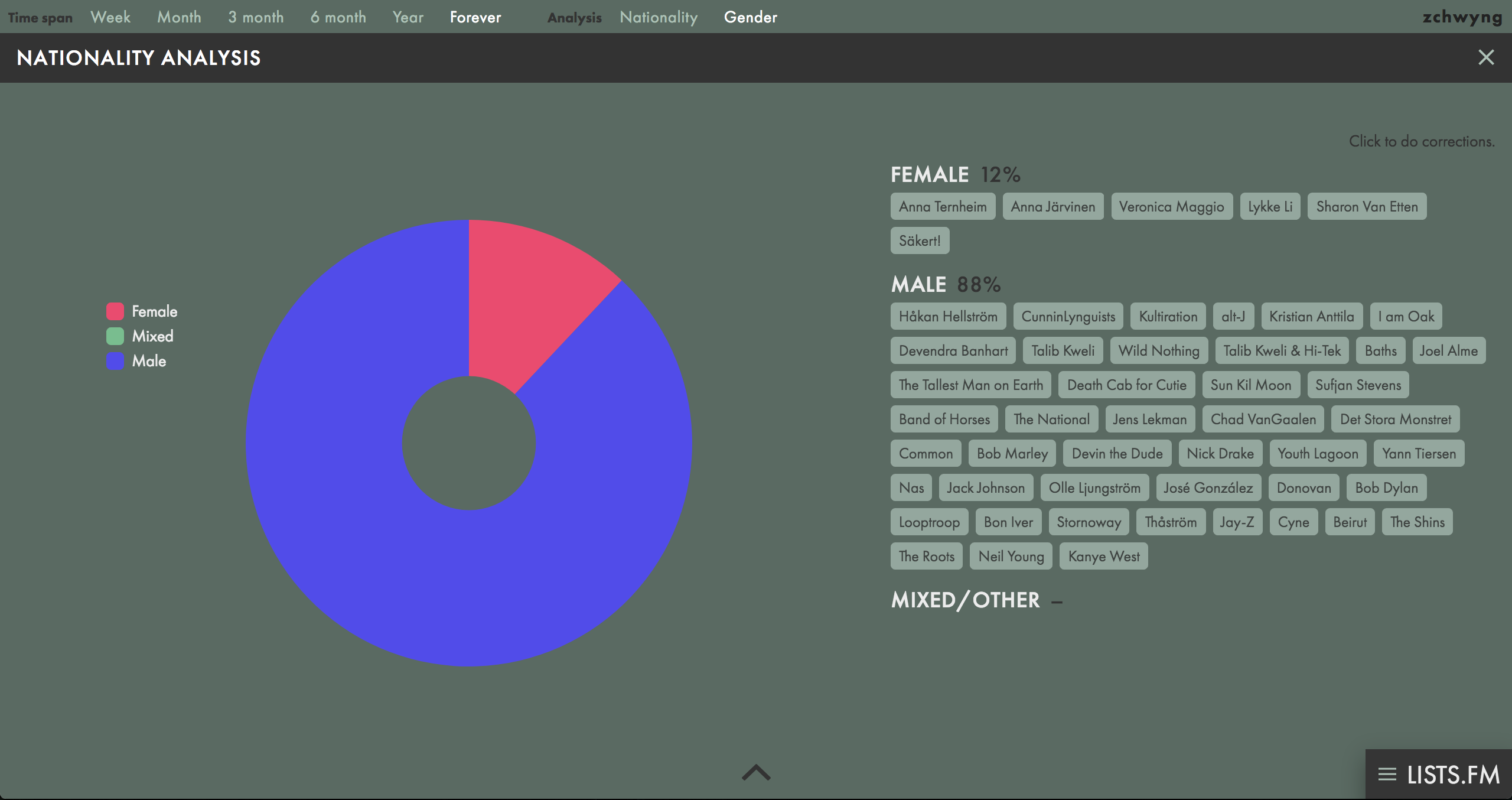1512x800 pixels.
Task: Select the Forever time span
Action: click(475, 17)
